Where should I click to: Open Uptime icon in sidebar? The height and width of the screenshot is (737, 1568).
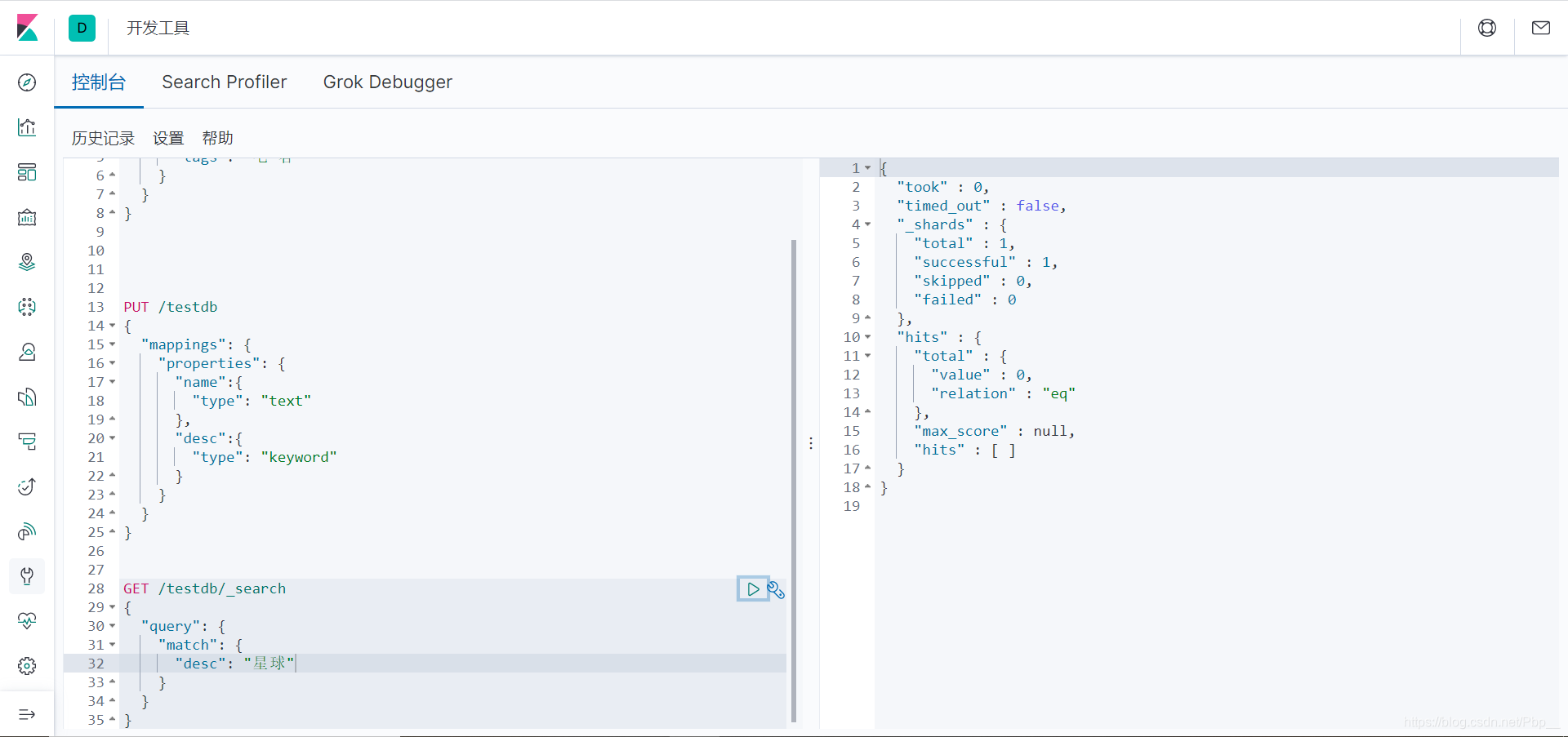pyautogui.click(x=27, y=486)
